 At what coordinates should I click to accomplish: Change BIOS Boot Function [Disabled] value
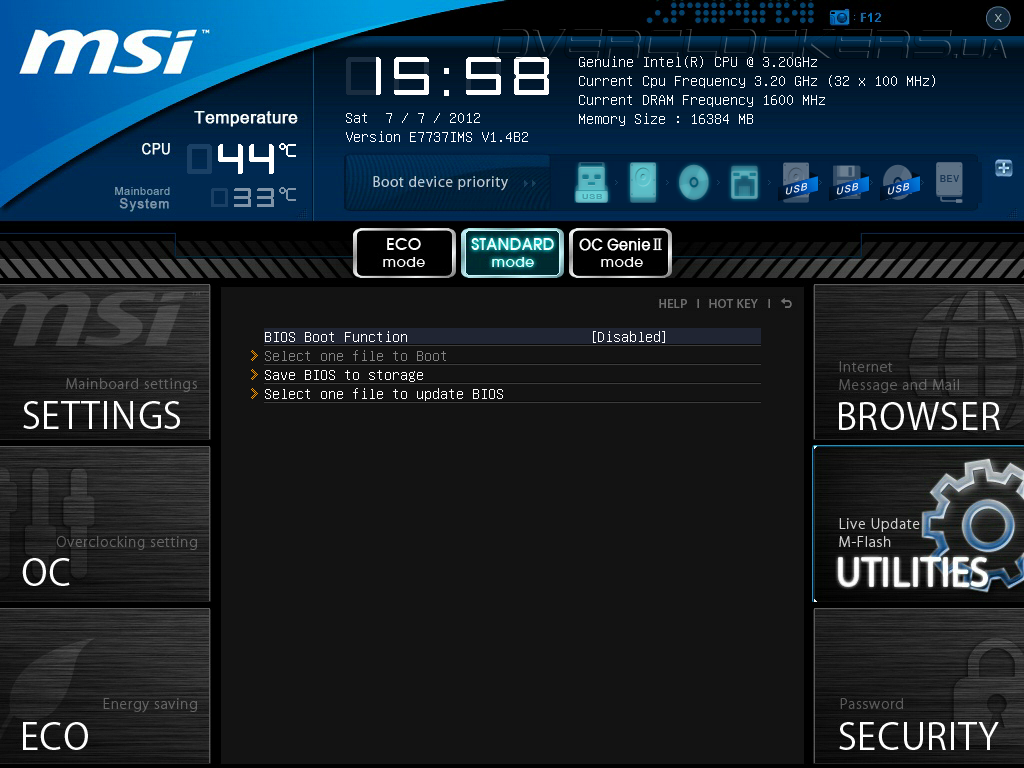[x=629, y=337]
